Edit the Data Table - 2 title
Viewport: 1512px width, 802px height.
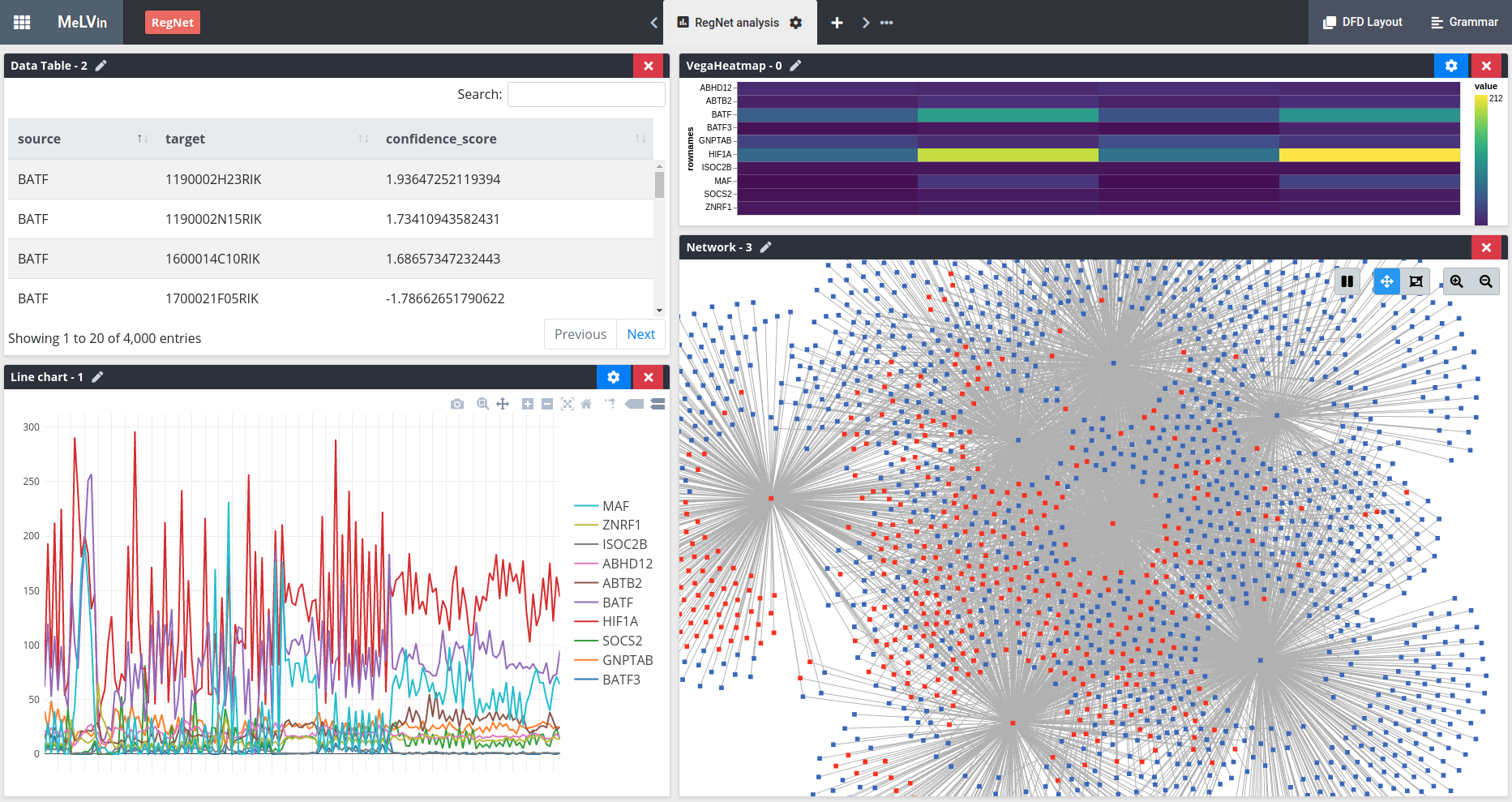101,66
